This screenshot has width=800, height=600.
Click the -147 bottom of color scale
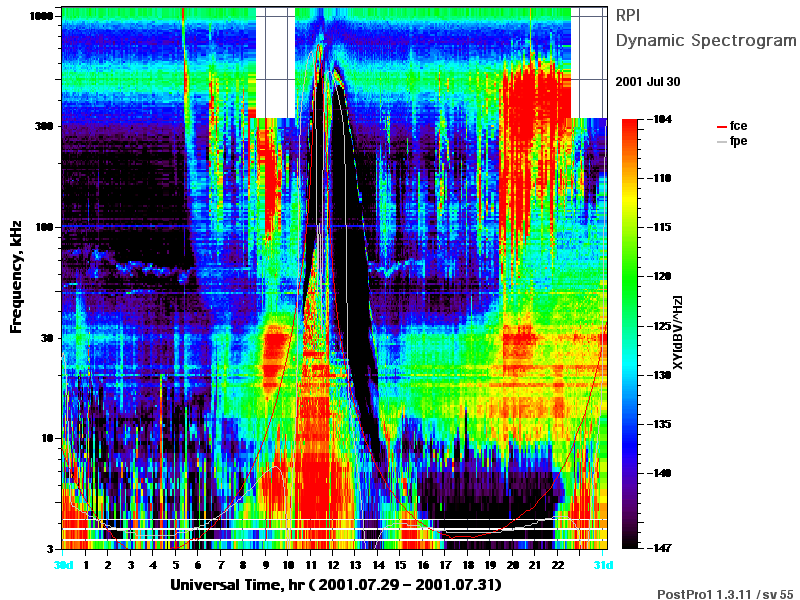[660, 548]
